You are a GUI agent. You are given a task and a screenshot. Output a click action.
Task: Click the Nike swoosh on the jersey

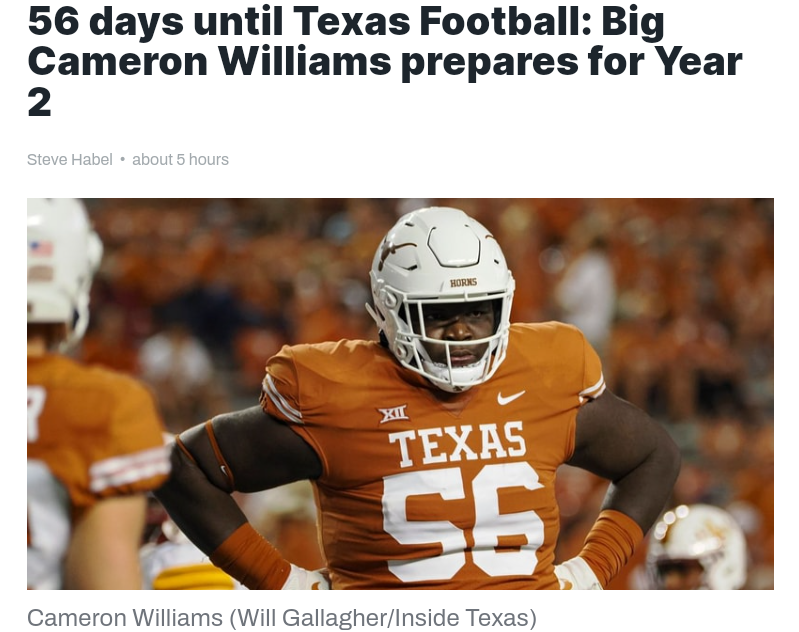[511, 397]
